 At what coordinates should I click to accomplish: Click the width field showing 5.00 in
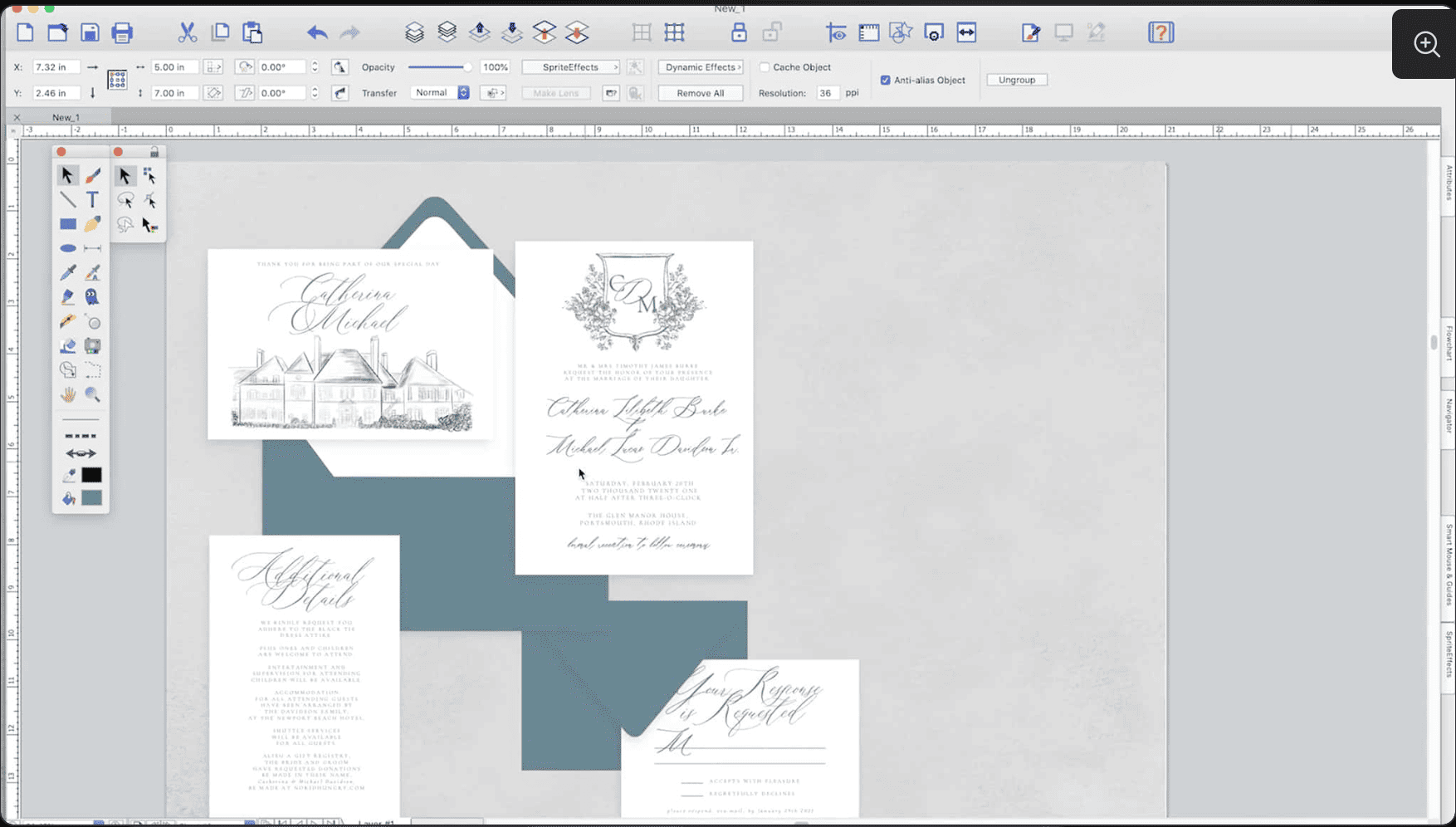click(x=174, y=67)
